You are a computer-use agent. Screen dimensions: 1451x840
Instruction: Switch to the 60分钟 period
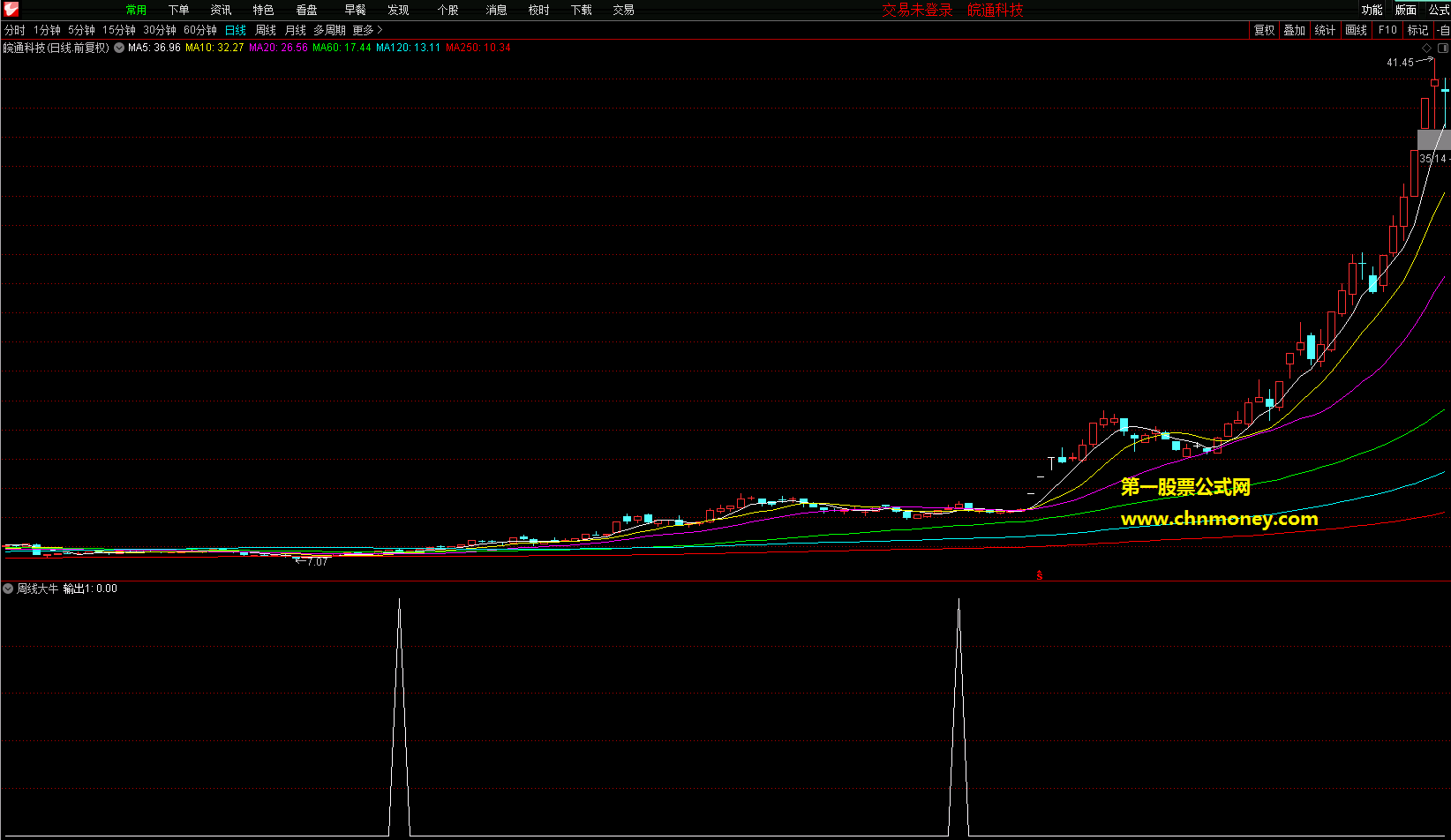(x=200, y=30)
